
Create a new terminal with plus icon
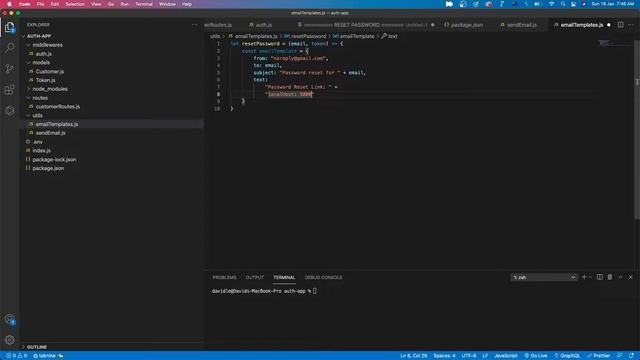click(x=584, y=277)
